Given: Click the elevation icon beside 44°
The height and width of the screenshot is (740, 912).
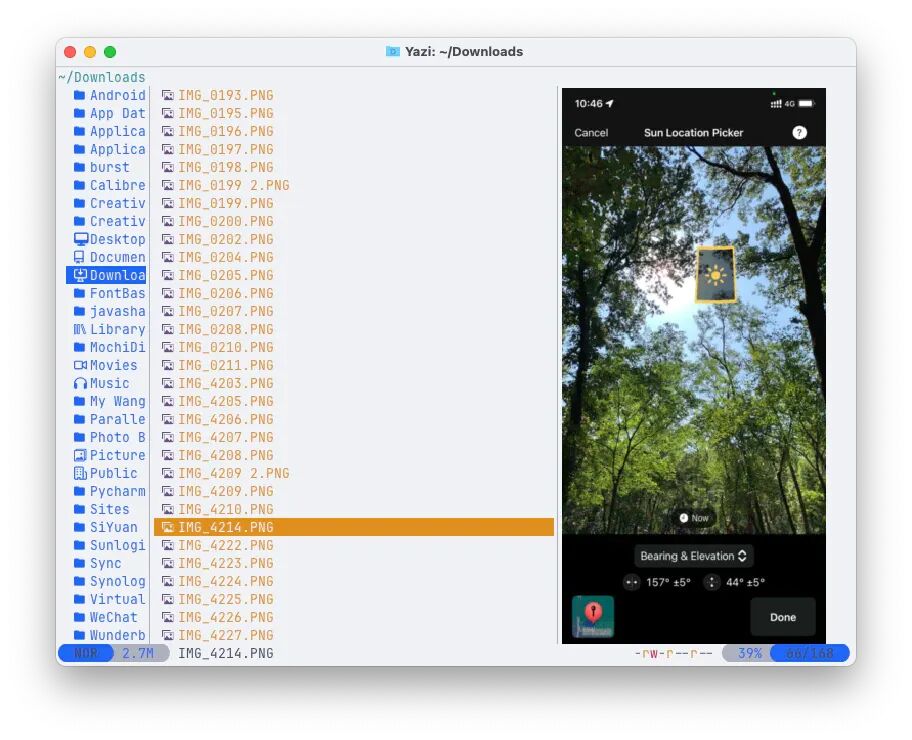Looking at the screenshot, I should tap(712, 582).
